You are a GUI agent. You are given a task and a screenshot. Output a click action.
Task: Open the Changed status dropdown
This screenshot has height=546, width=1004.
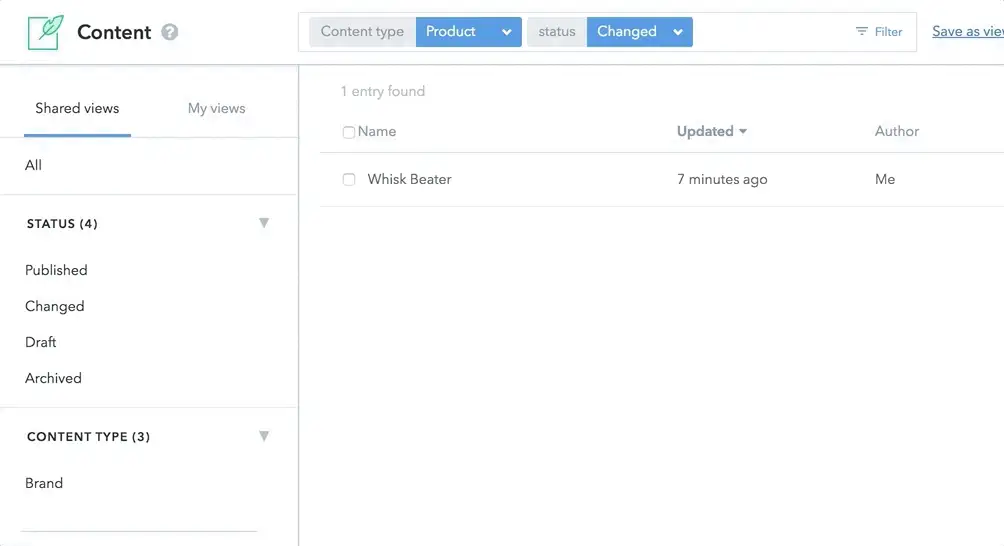(639, 32)
